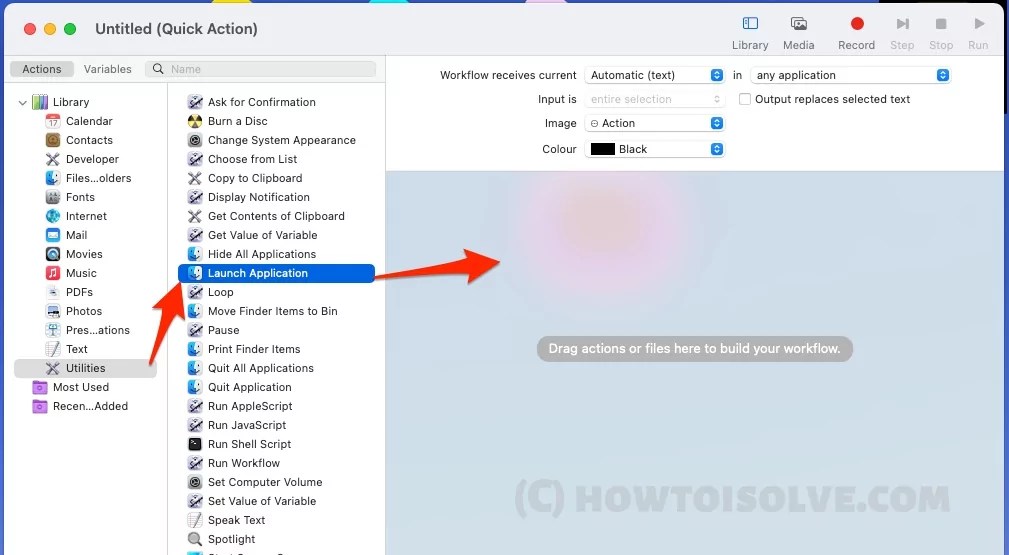Screen dimensions: 1009x555
Task: Select the Copy to Clipboard action
Action: pos(255,178)
